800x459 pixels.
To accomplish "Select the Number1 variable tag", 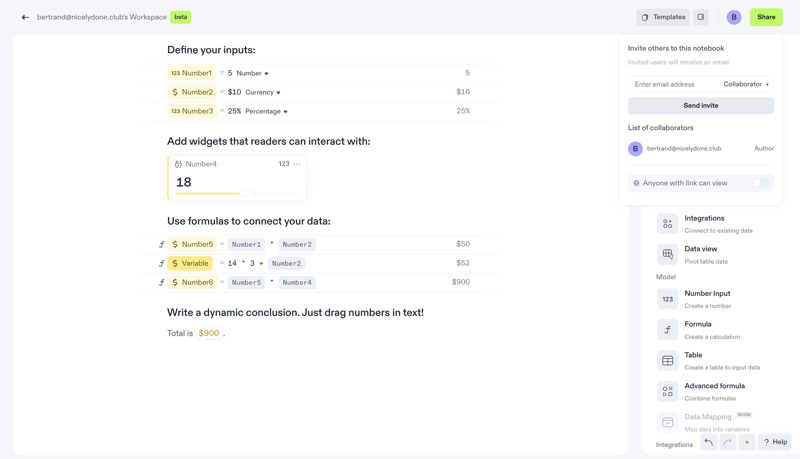I will pos(191,73).
